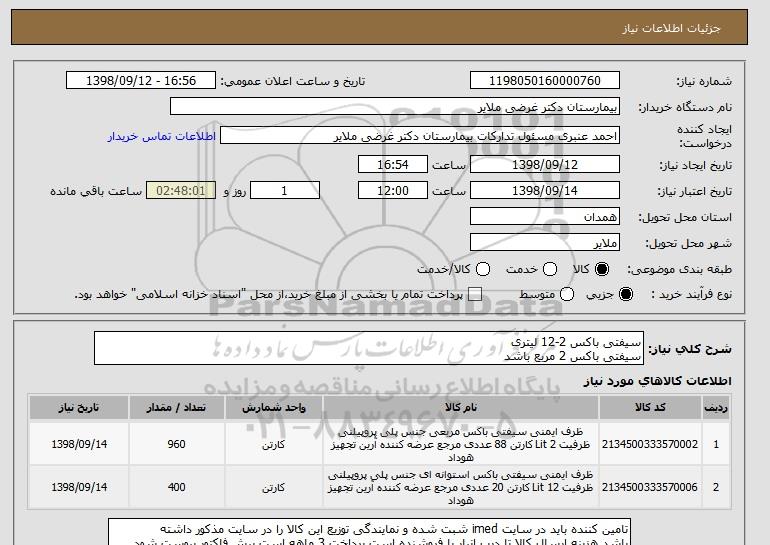Click product code 2134500333570006
The image size is (770, 545).
(x=650, y=487)
